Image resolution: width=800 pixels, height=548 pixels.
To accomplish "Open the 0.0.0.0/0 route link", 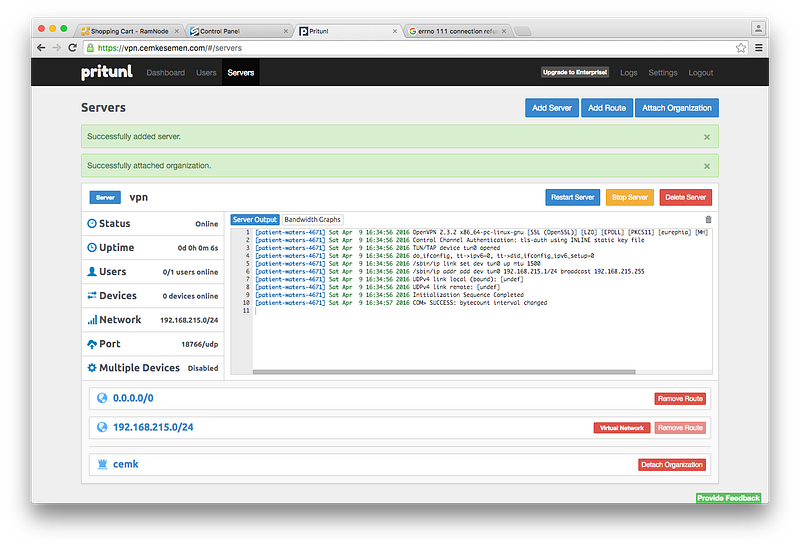I will (133, 398).
